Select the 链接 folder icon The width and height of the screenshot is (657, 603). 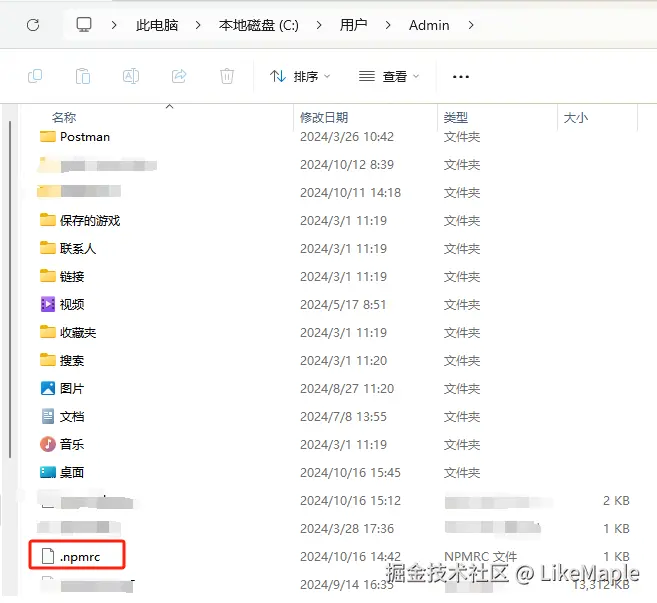click(x=48, y=276)
